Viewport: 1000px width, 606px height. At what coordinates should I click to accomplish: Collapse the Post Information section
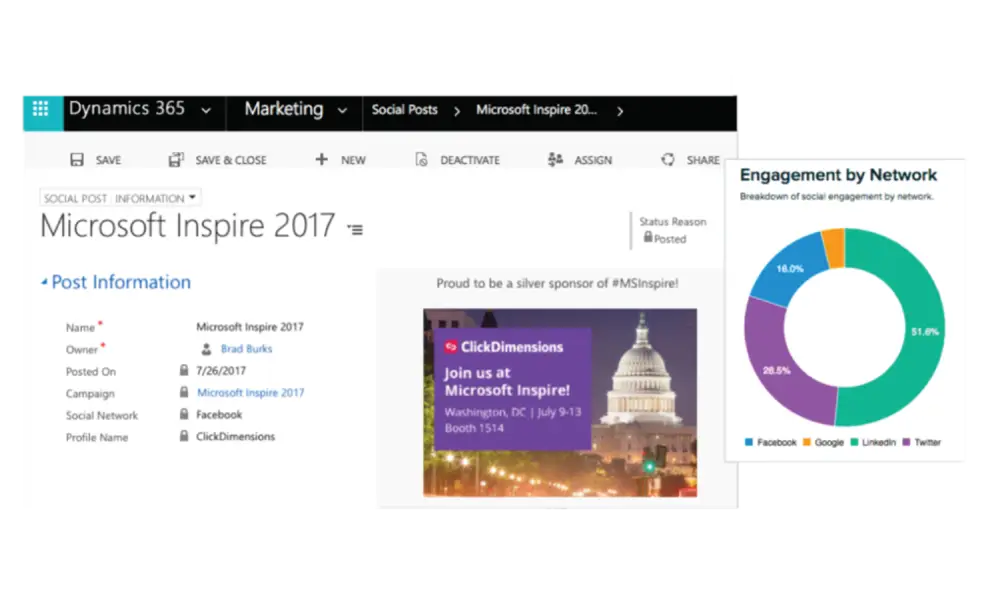[44, 282]
